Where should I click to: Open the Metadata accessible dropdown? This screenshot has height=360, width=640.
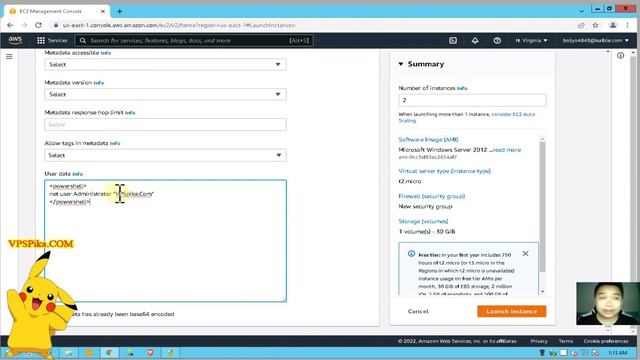(165, 64)
